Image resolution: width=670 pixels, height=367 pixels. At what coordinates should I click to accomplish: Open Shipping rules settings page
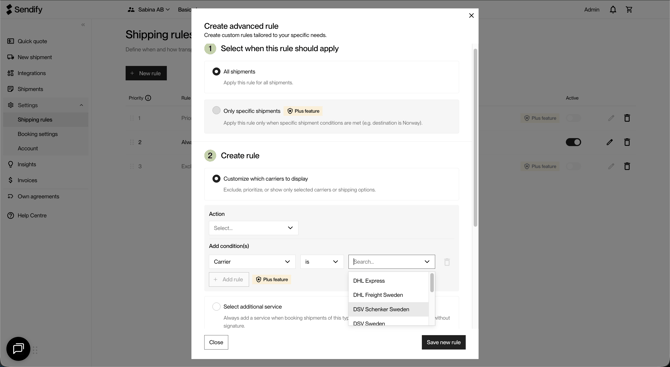45,120
